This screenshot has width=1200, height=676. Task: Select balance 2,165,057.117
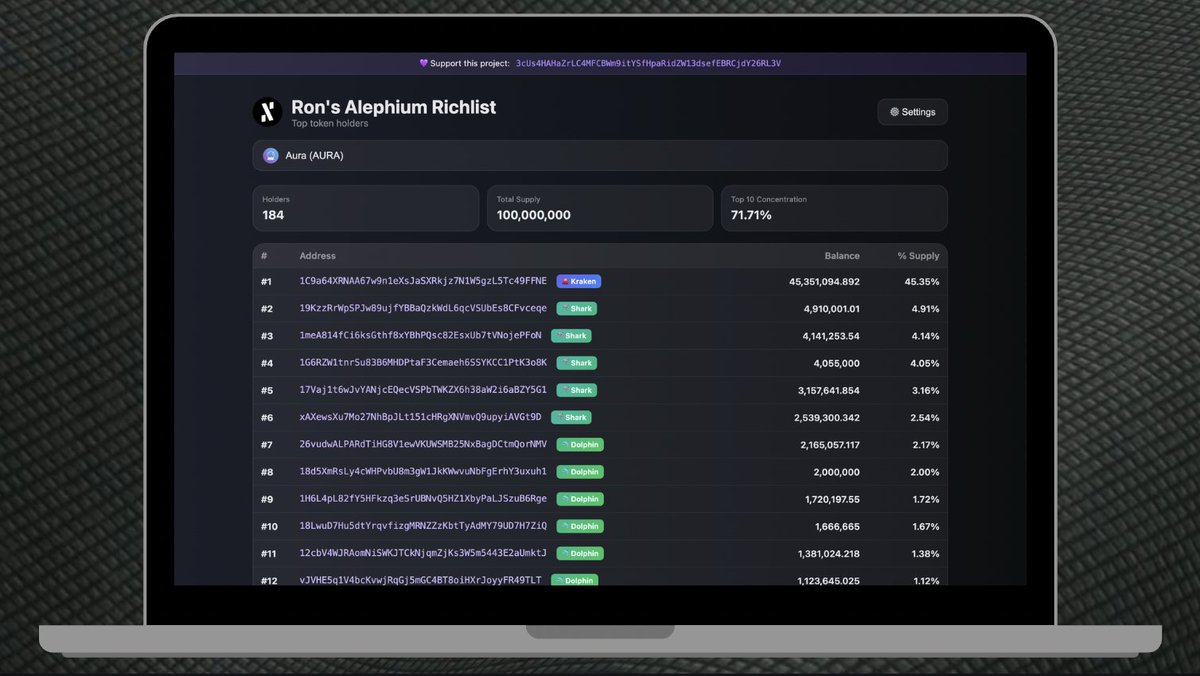click(x=830, y=445)
